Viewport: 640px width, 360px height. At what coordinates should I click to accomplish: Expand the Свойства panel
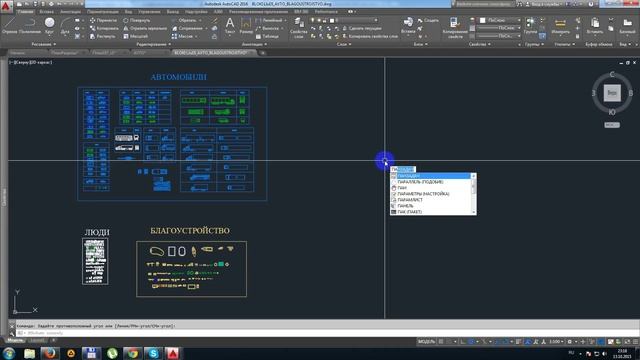point(480,44)
